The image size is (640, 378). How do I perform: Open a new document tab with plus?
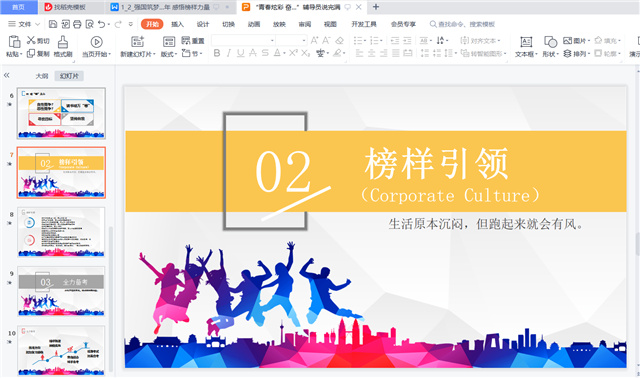(x=376, y=7)
